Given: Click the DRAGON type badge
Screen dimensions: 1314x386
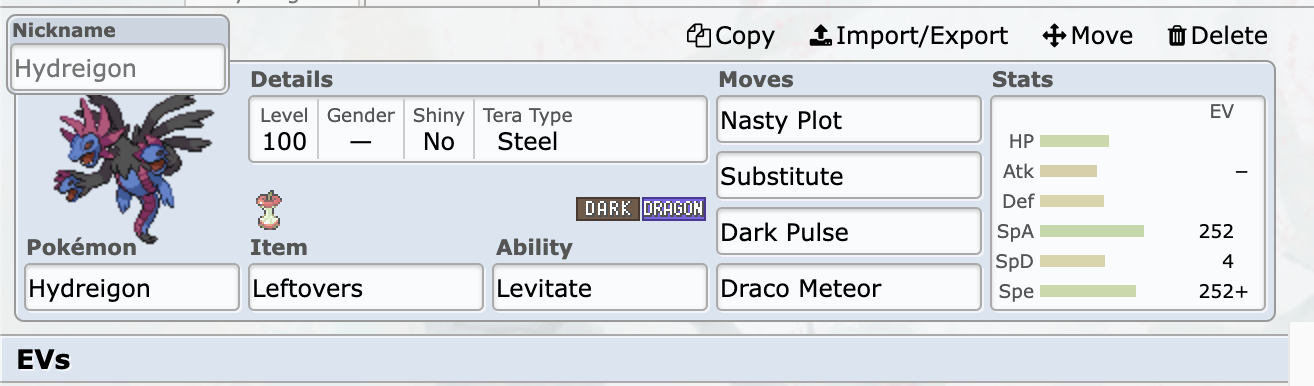Looking at the screenshot, I should (673, 209).
